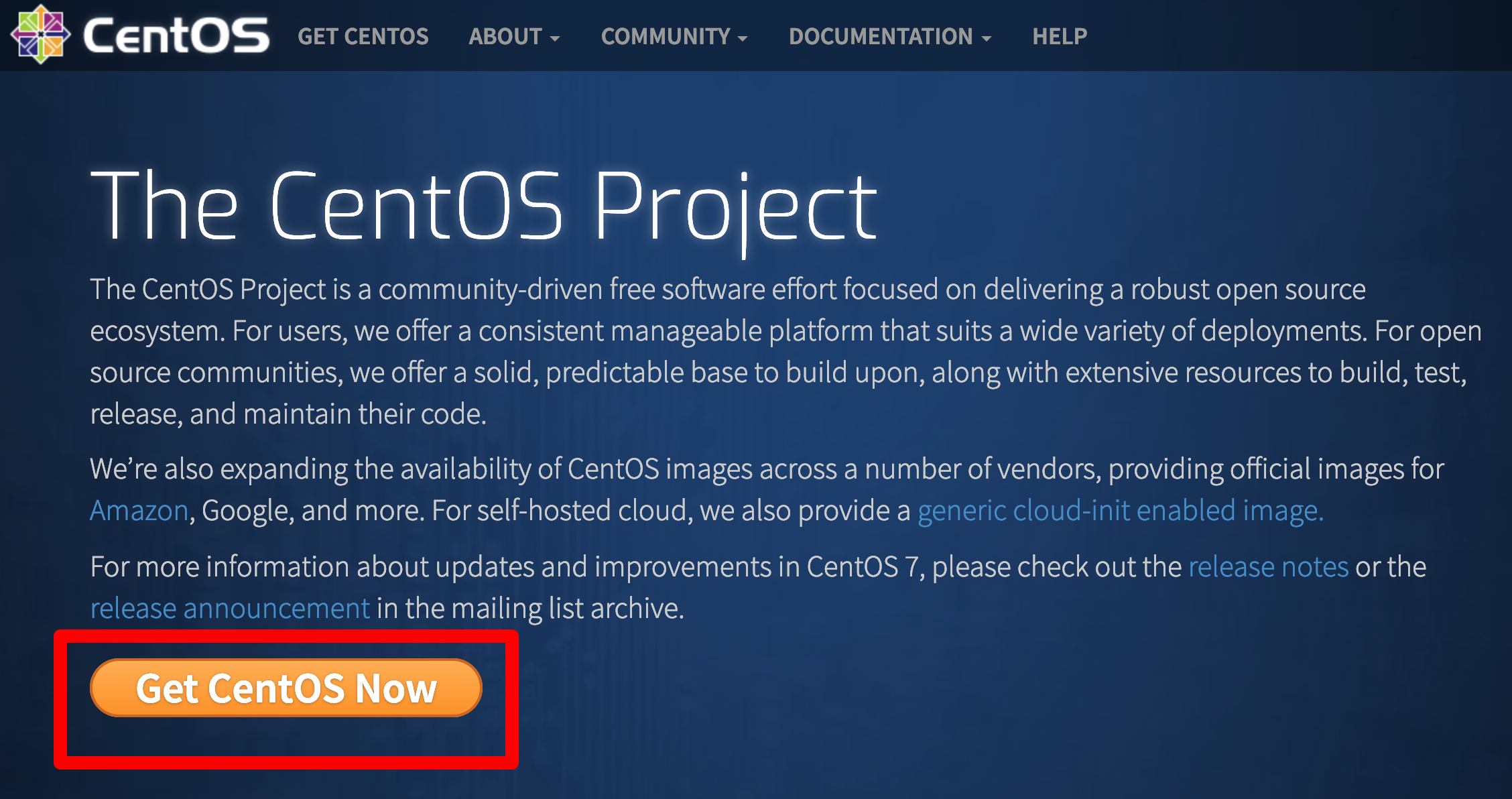
Task: Click the caret arrow beside DOCUMENTATION
Action: tap(987, 39)
